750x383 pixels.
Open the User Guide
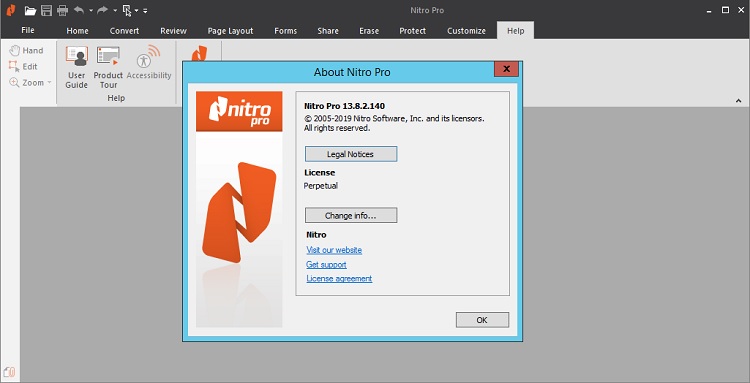(x=77, y=67)
